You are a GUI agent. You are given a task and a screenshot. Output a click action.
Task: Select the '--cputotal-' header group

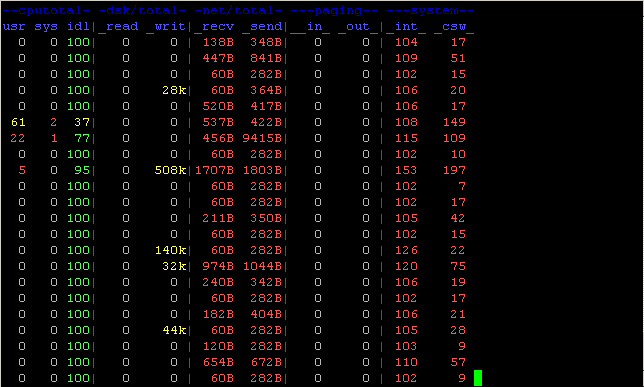(x=46, y=10)
